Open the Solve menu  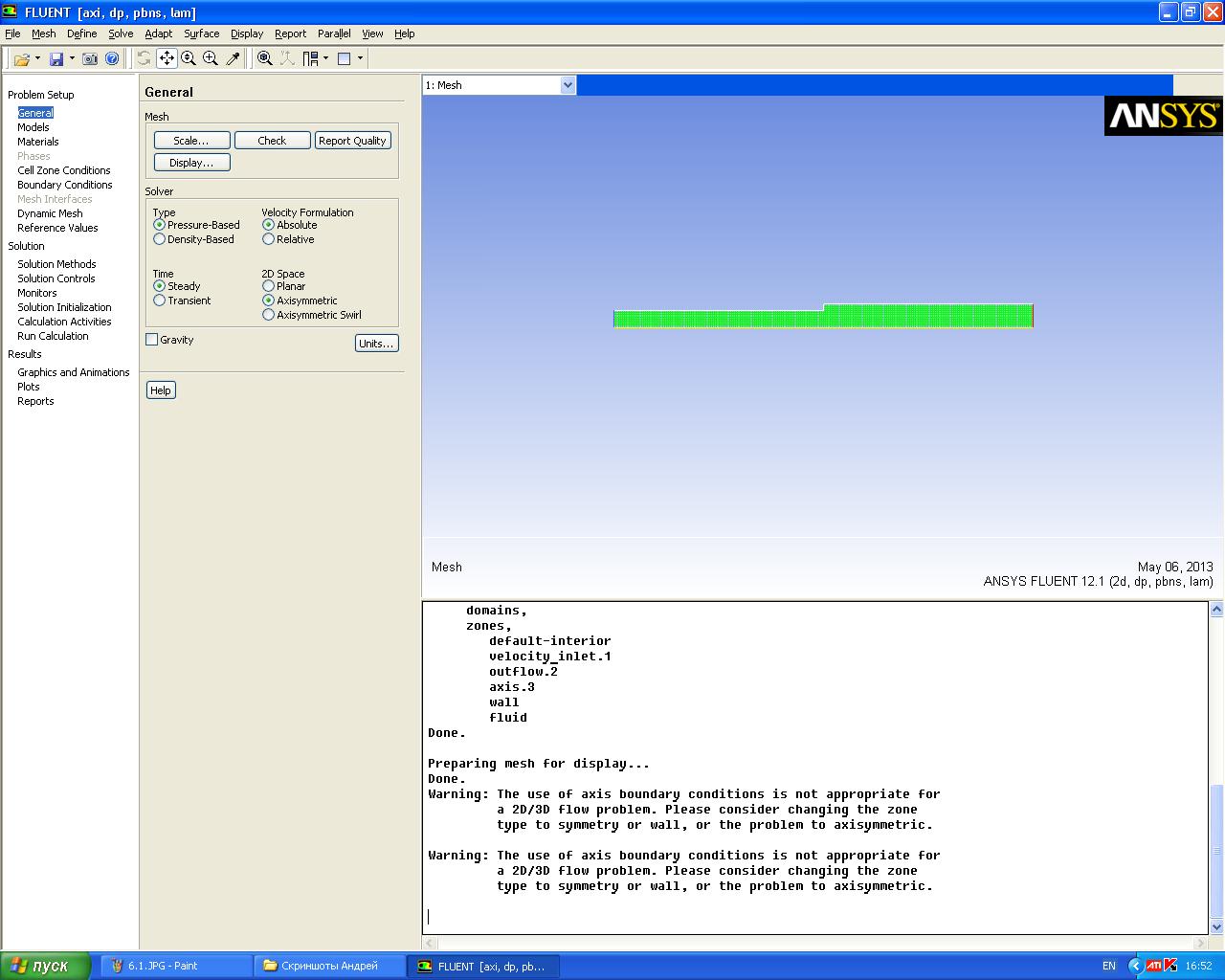121,33
